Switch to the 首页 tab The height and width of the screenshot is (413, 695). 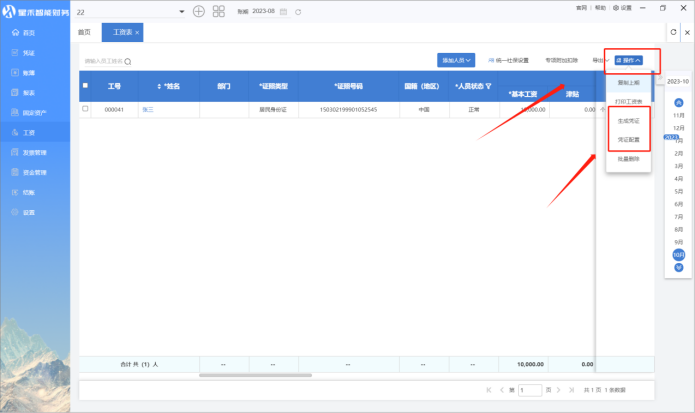[x=84, y=33]
